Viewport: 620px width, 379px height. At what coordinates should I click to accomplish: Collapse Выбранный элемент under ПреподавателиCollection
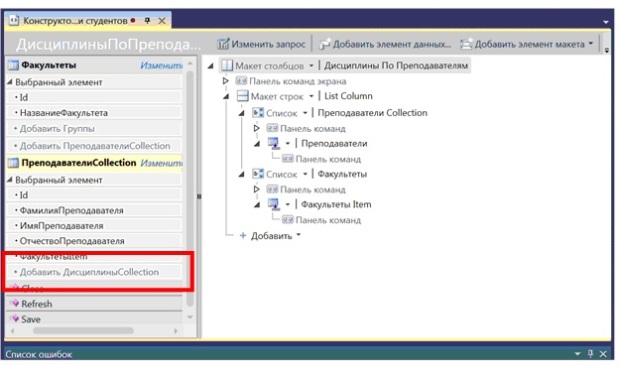click(10, 180)
